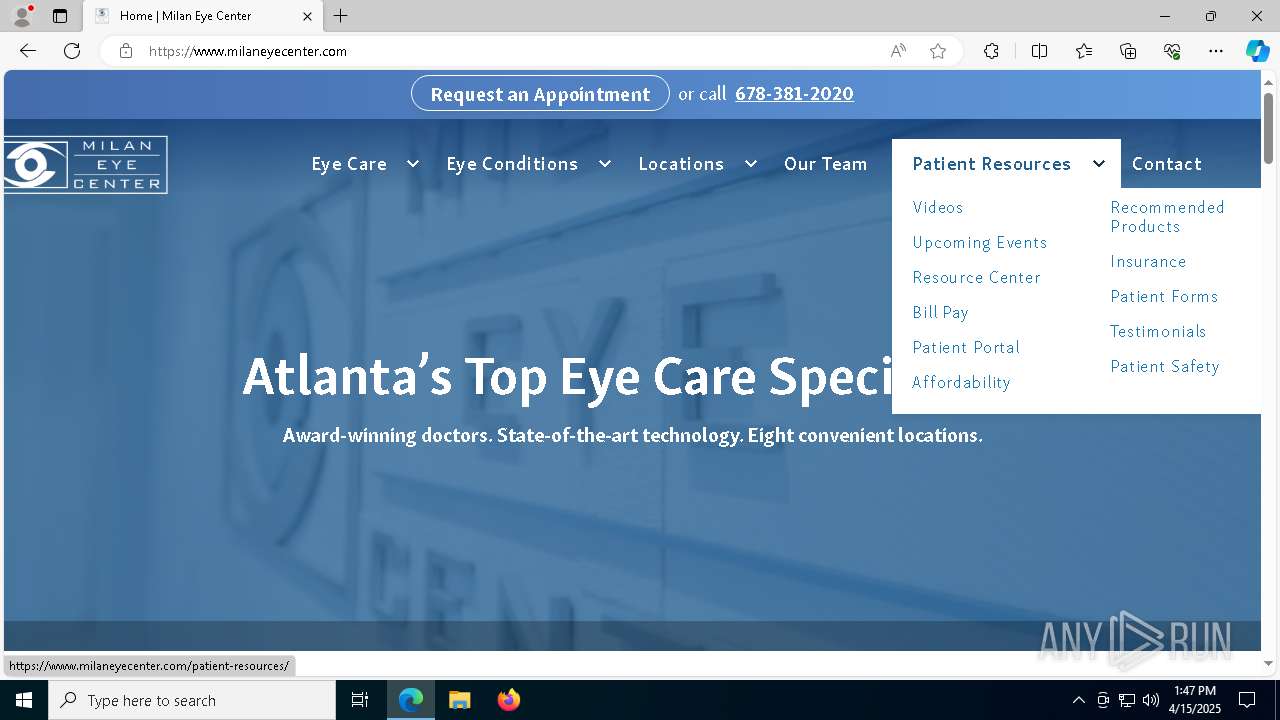Call the 678-381-2020 phone link

[794, 94]
